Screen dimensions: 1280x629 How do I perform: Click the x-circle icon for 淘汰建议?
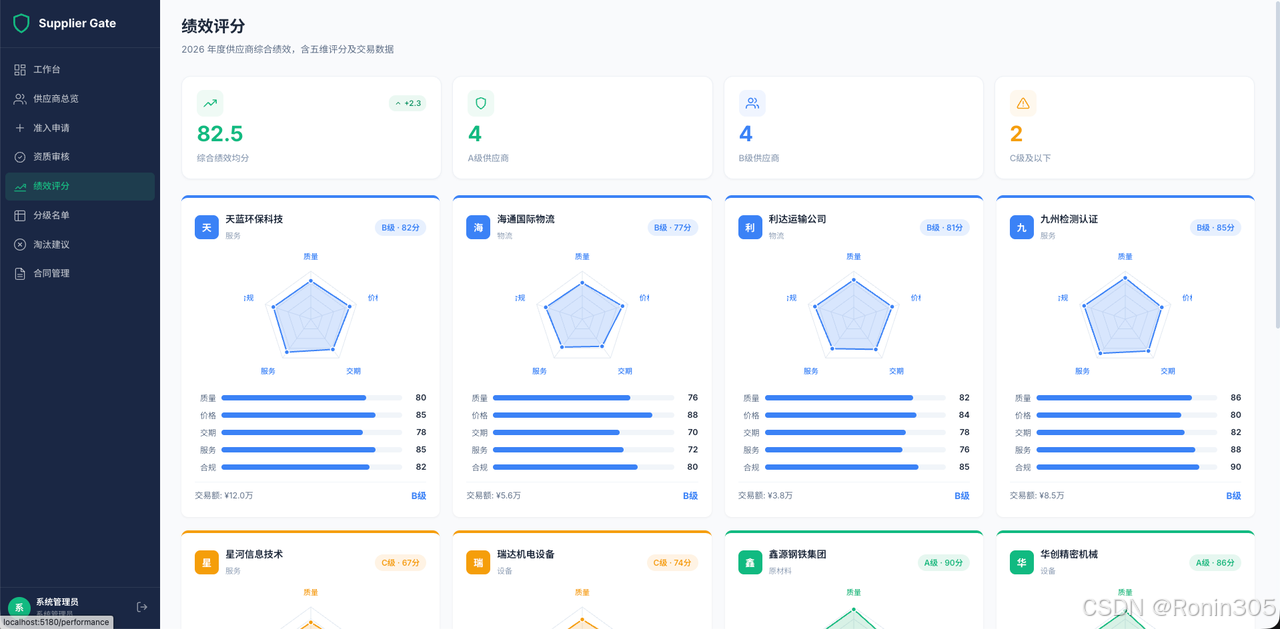(20, 244)
